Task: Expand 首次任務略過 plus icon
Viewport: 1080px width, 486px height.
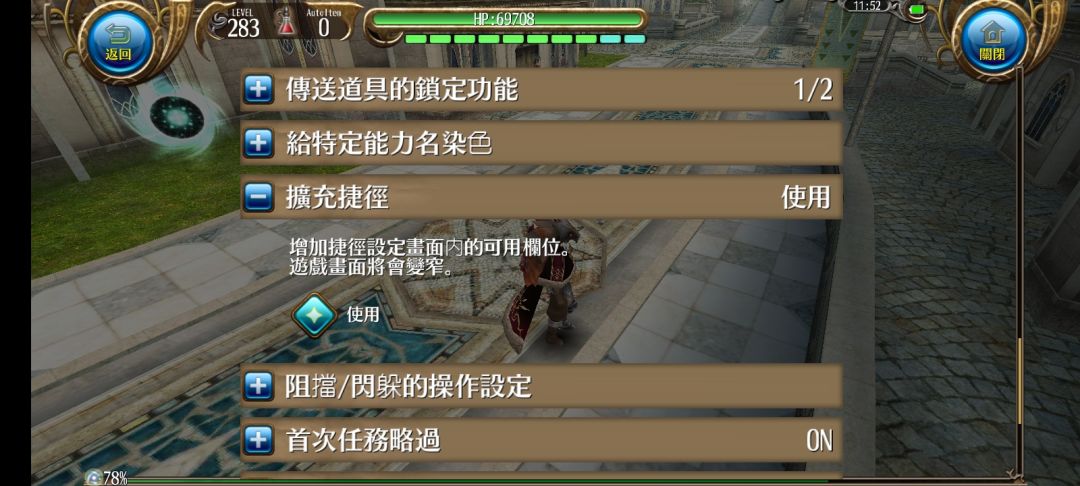Action: click(258, 440)
